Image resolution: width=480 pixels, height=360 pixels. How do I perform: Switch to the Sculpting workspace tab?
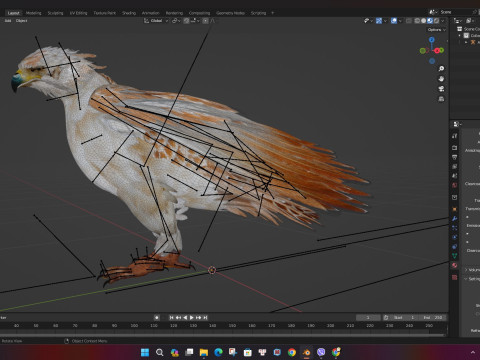pyautogui.click(x=55, y=13)
